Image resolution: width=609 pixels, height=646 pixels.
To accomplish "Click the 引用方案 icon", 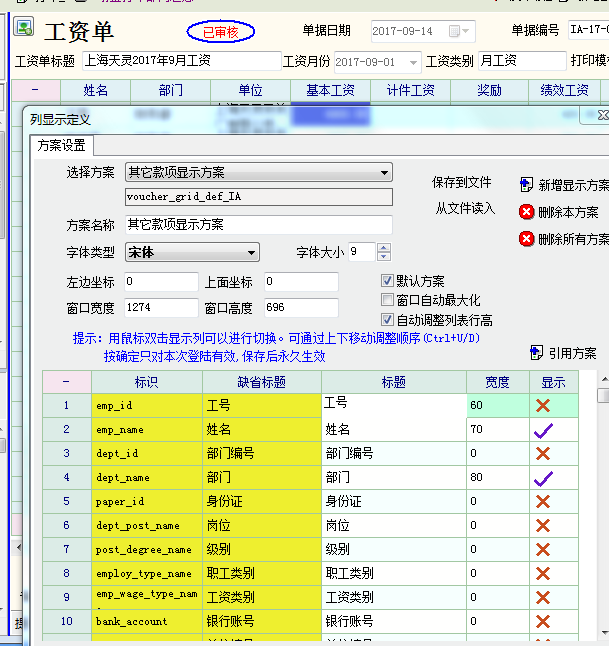I will click(536, 353).
